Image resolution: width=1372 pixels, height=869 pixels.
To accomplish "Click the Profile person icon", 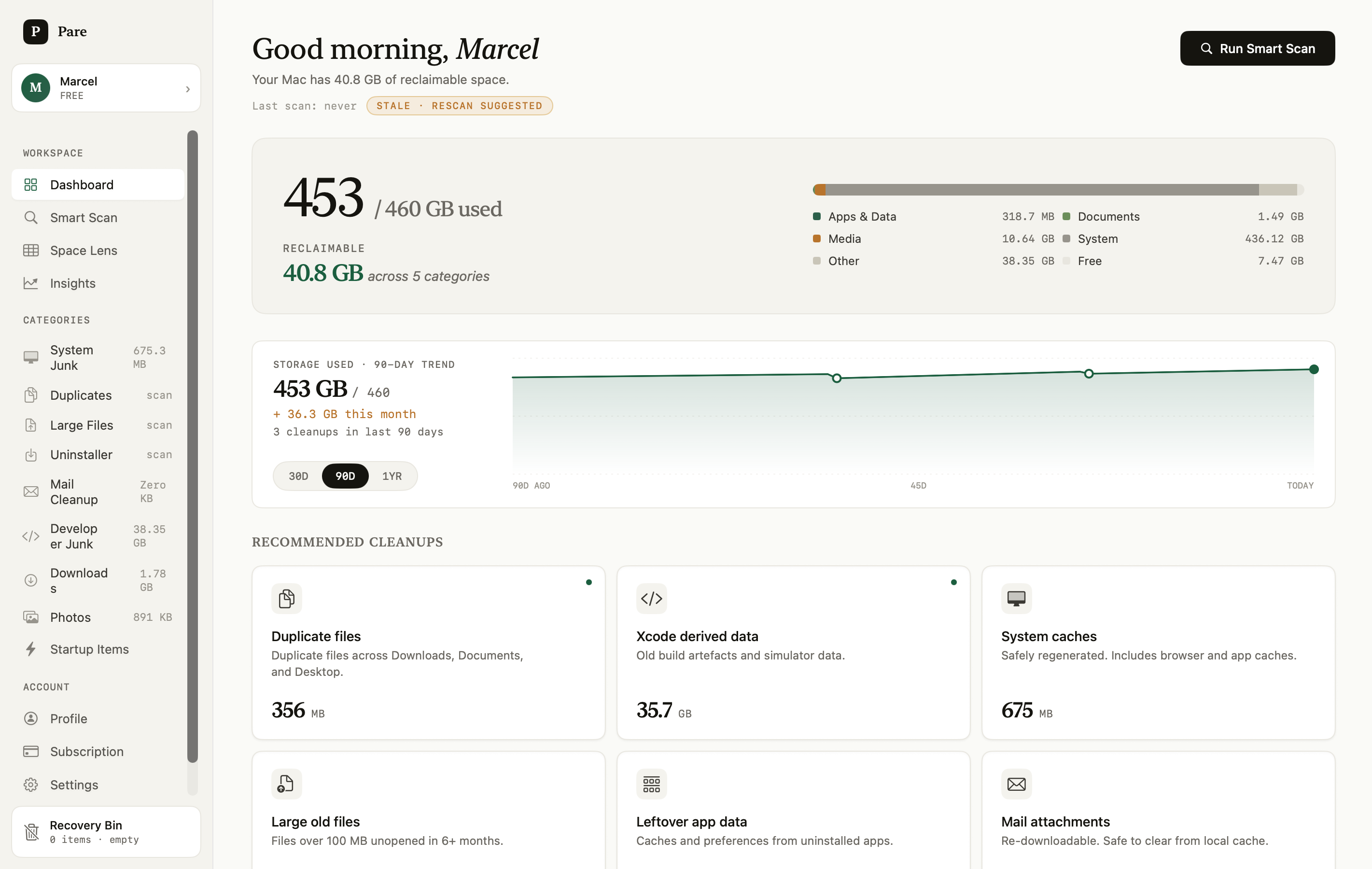I will coord(31,718).
